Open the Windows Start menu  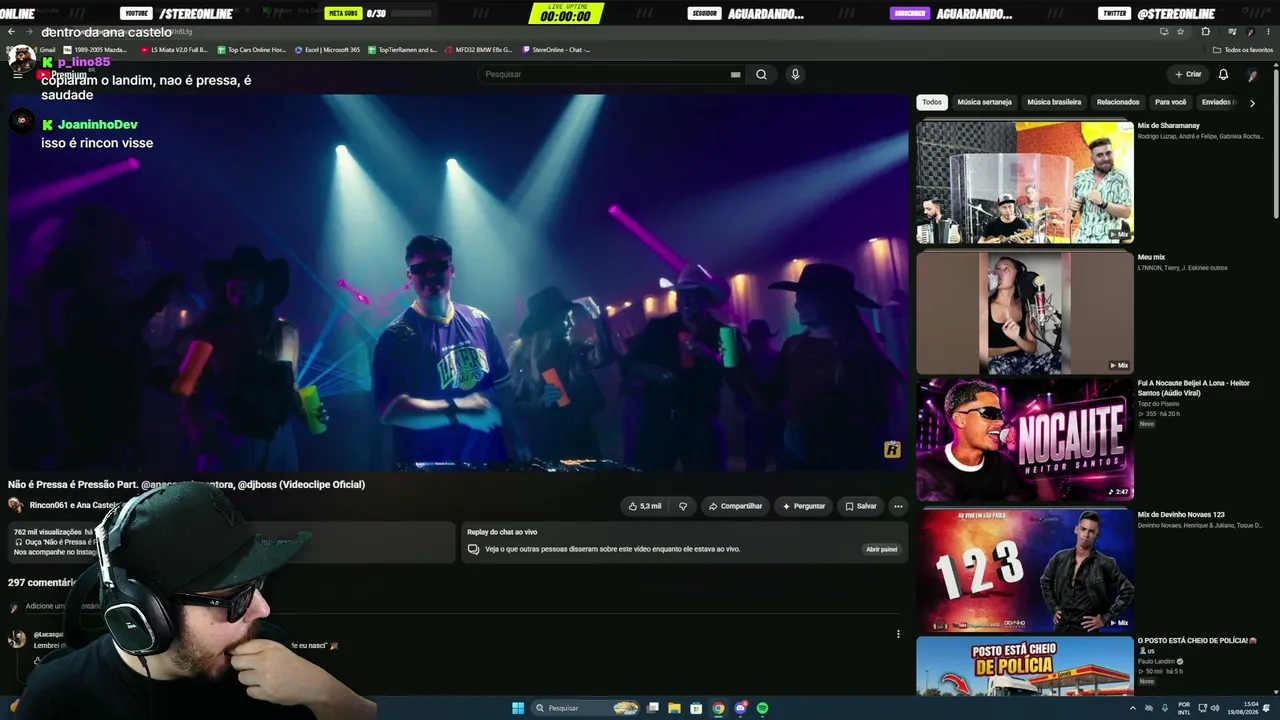pyautogui.click(x=518, y=708)
